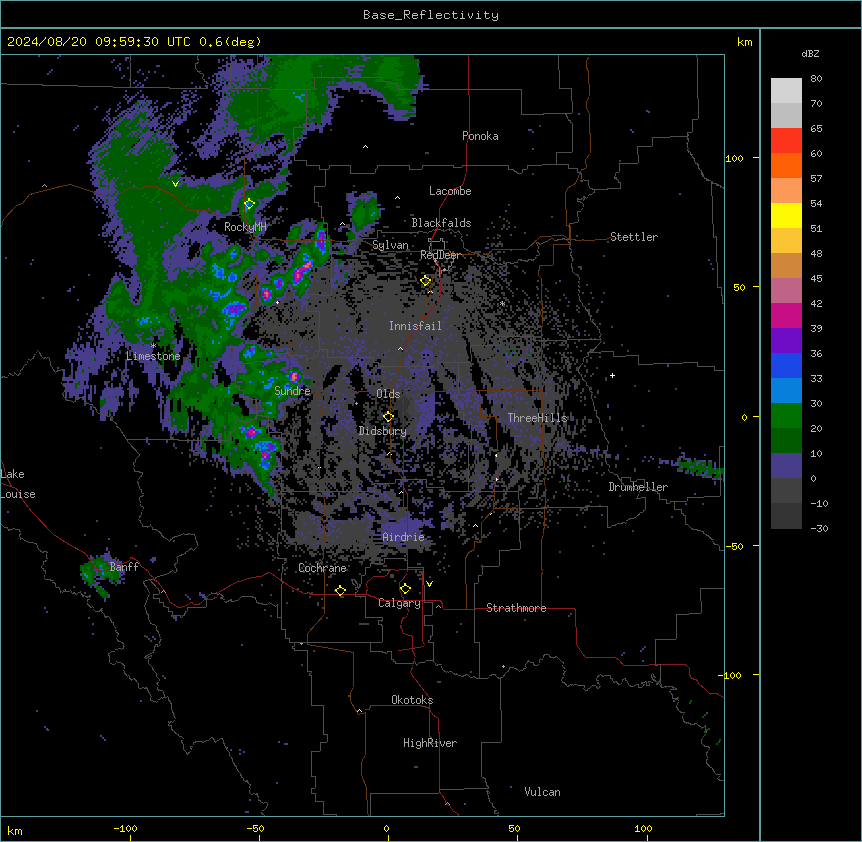Click the -30 value on dBZ scale
Screen dimensions: 862x842
(819, 529)
